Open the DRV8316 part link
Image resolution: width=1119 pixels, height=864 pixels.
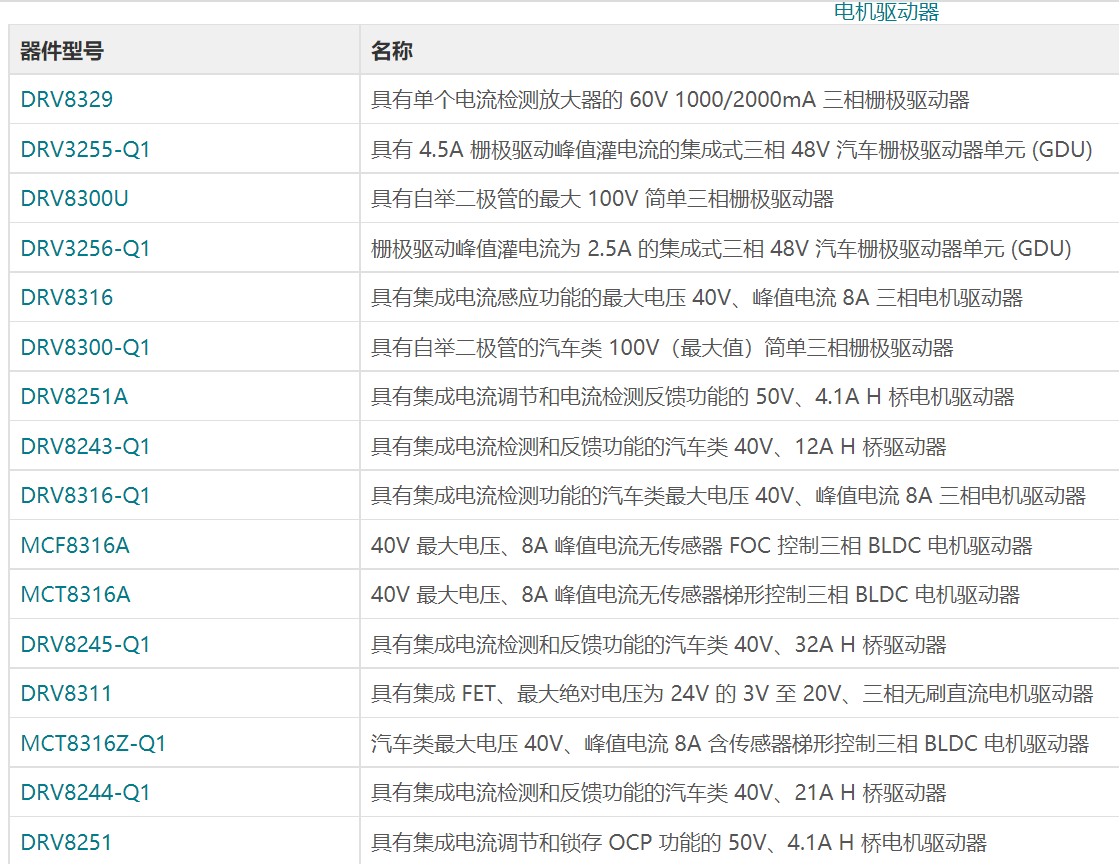[x=66, y=298]
